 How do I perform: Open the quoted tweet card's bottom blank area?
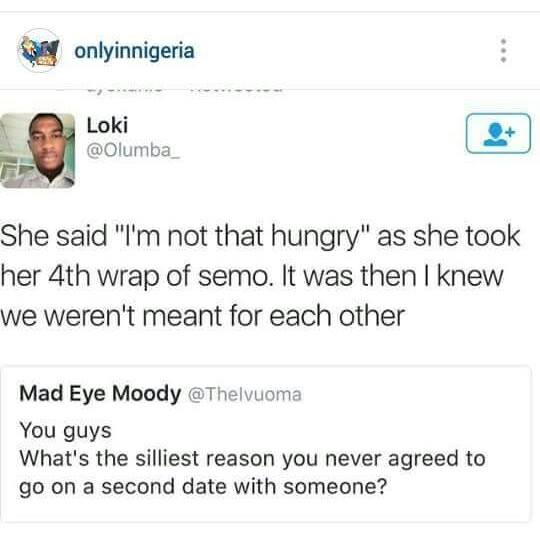click(x=265, y=512)
